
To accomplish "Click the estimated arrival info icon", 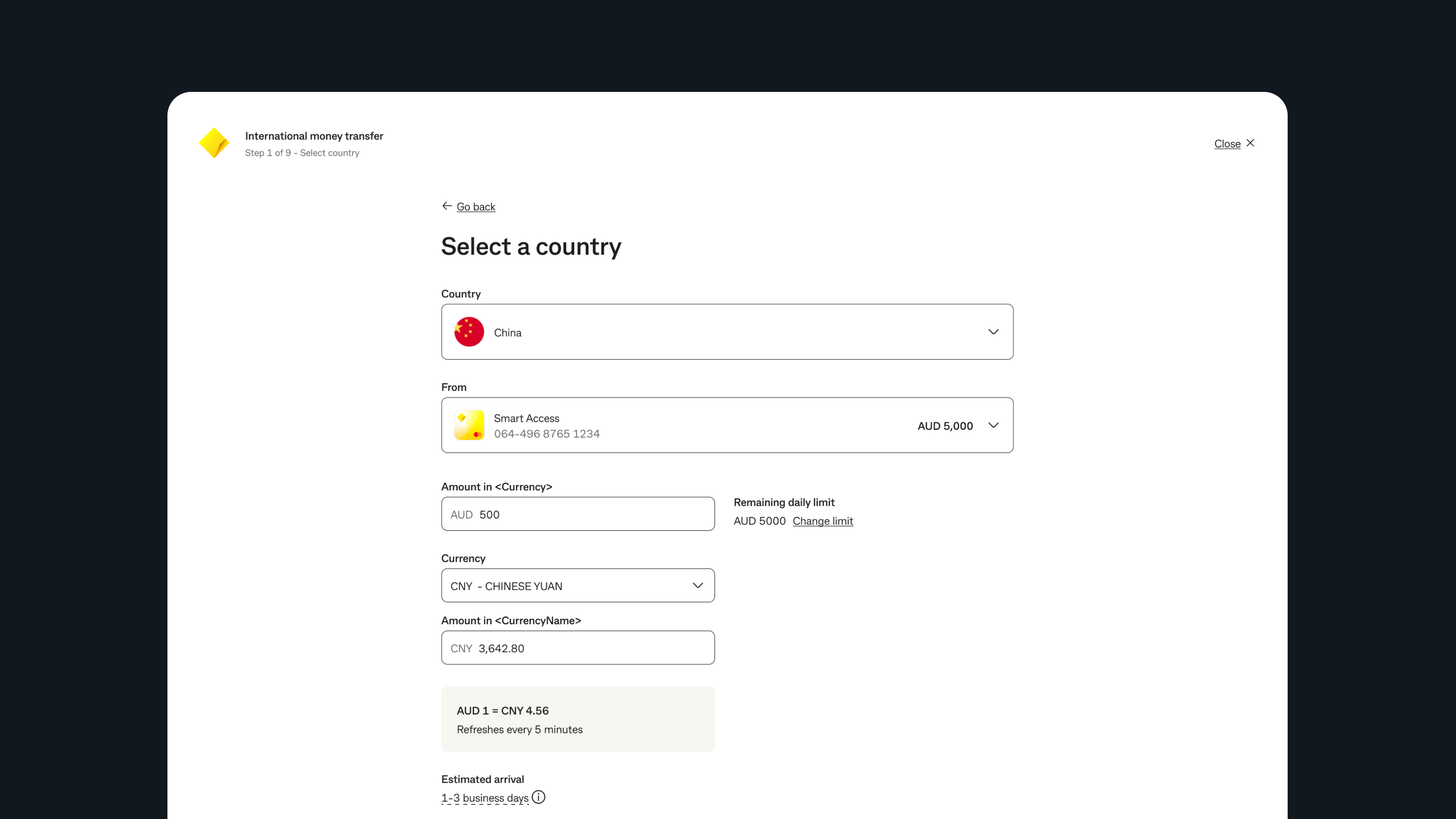I will tap(539, 797).
